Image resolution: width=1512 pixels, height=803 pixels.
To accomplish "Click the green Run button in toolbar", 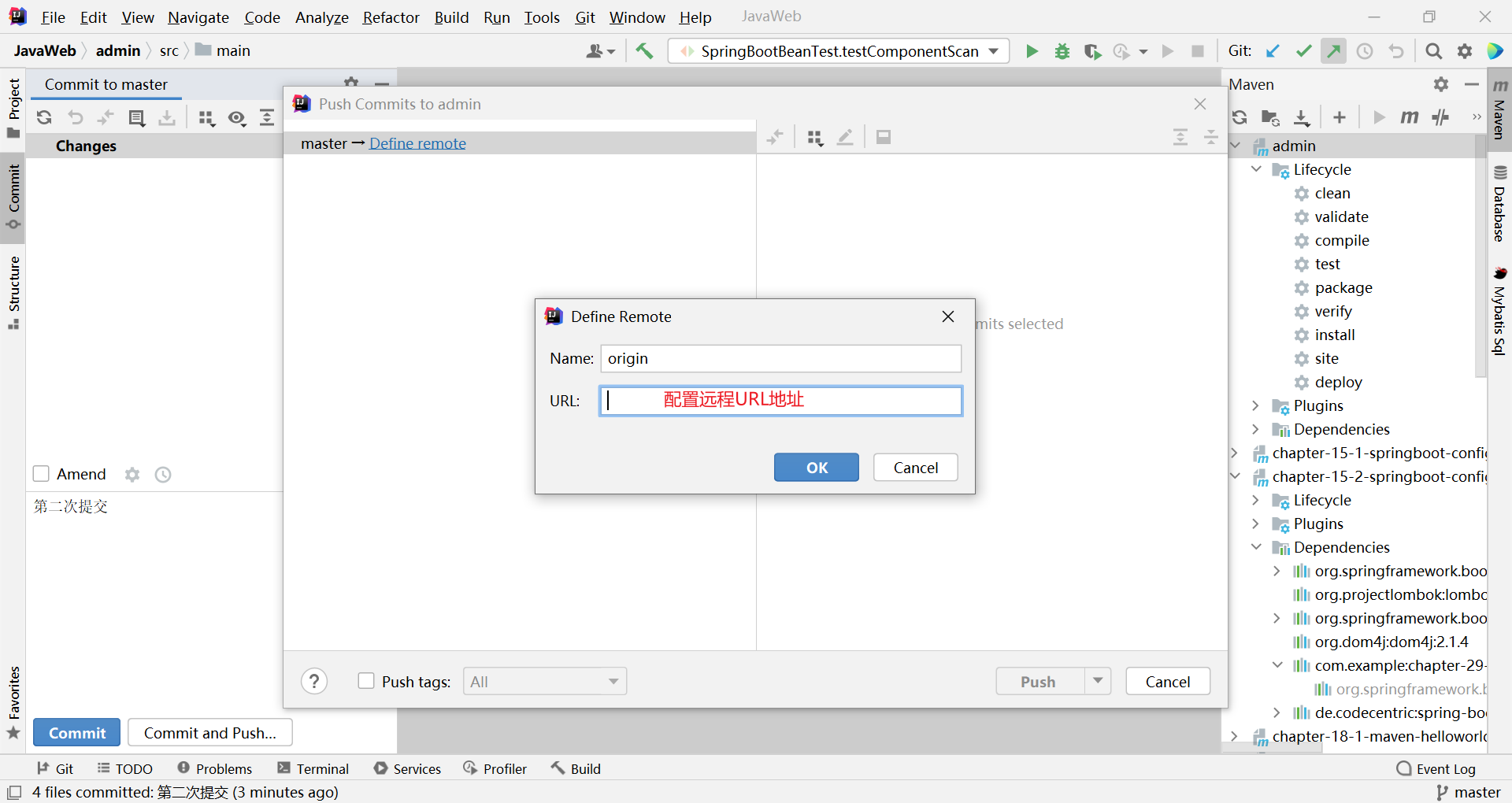I will point(1032,51).
